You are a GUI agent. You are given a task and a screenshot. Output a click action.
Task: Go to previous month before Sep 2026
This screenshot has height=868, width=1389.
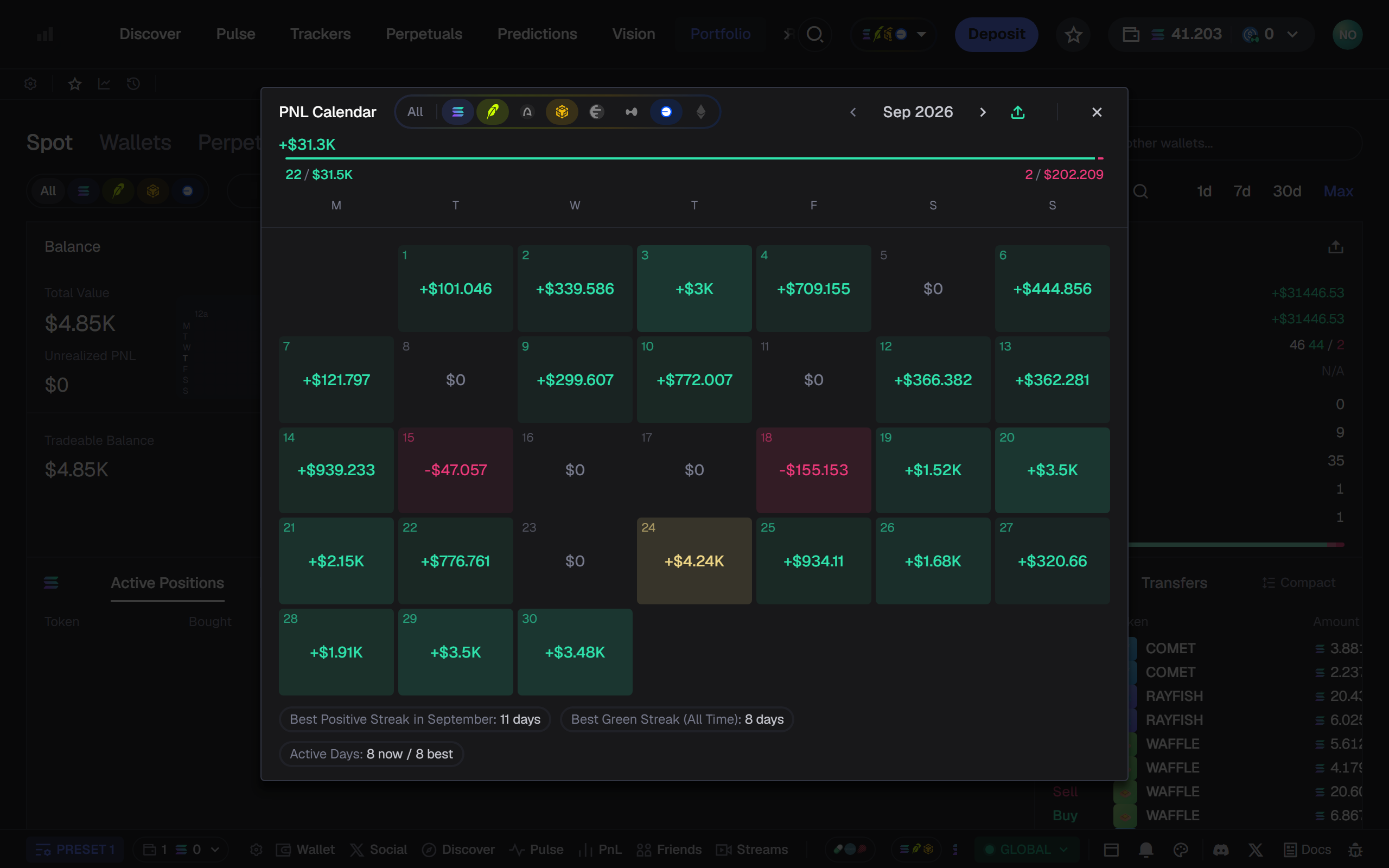tap(853, 112)
